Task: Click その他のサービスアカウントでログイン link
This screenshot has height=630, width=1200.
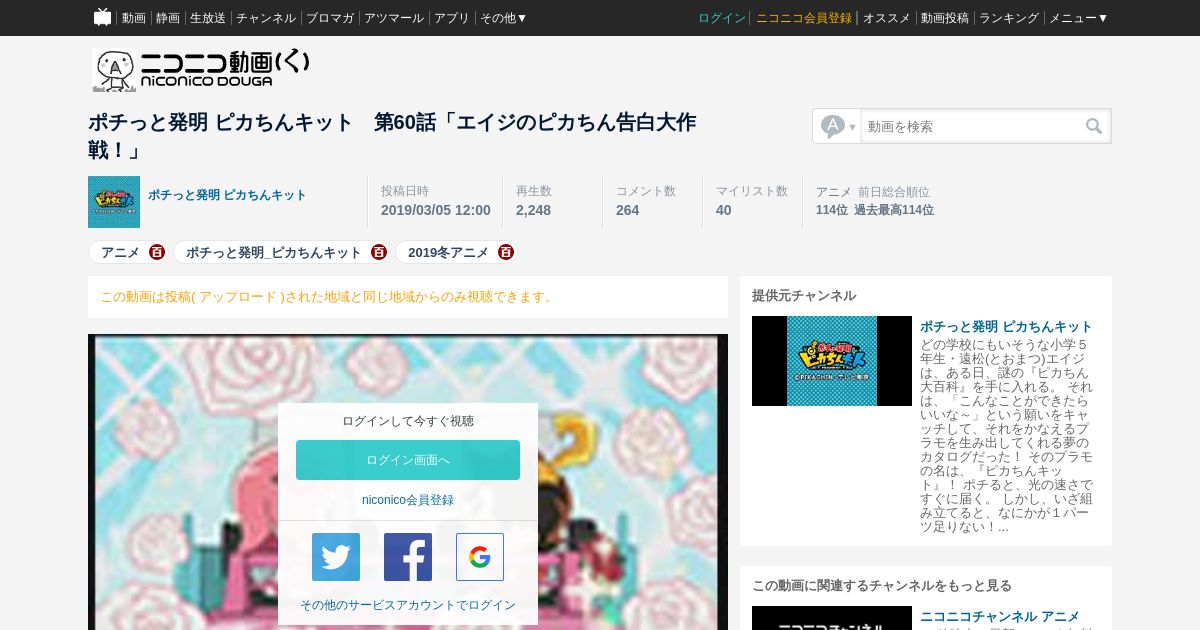Action: tap(408, 605)
